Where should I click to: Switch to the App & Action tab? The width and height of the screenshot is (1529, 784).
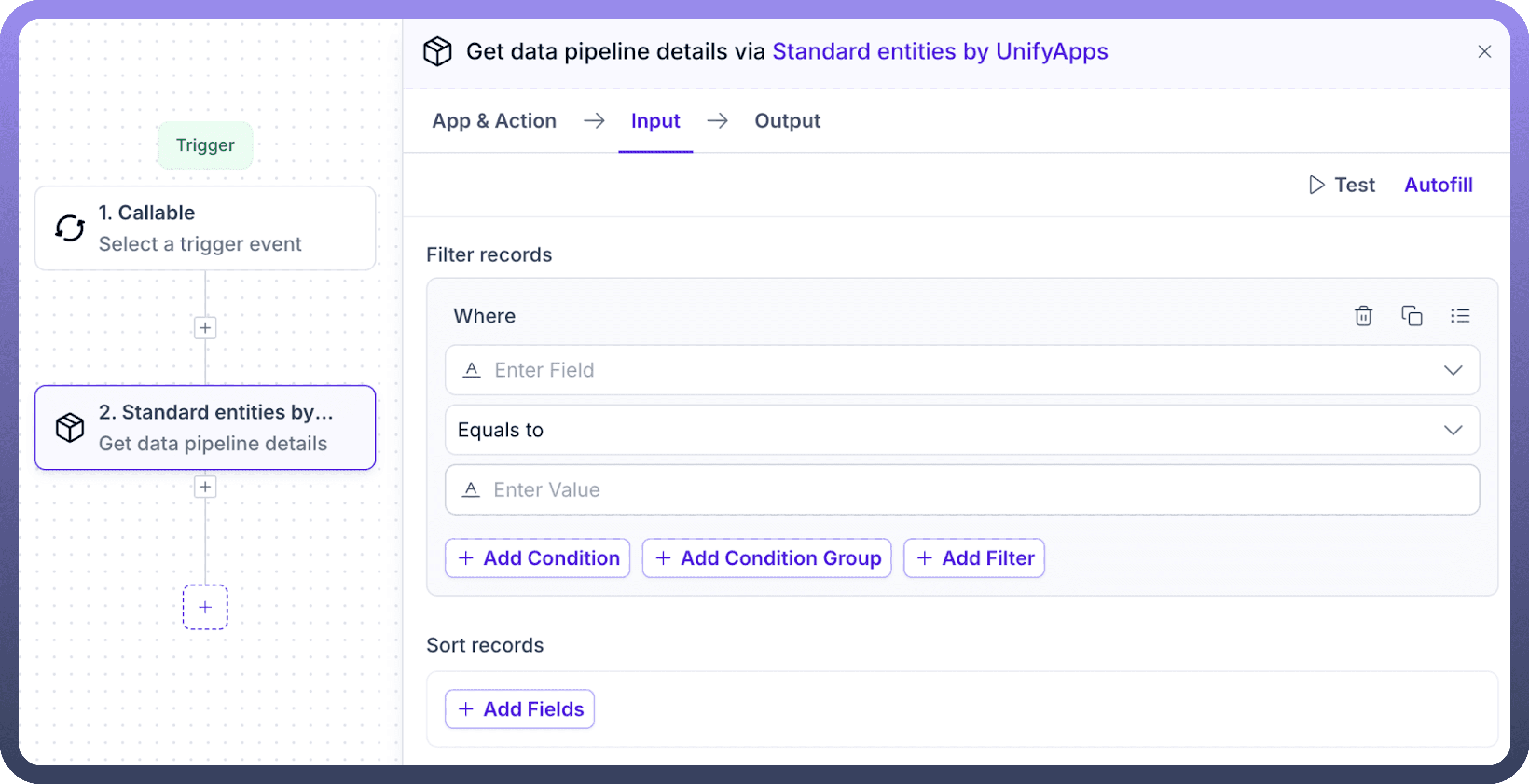(494, 121)
